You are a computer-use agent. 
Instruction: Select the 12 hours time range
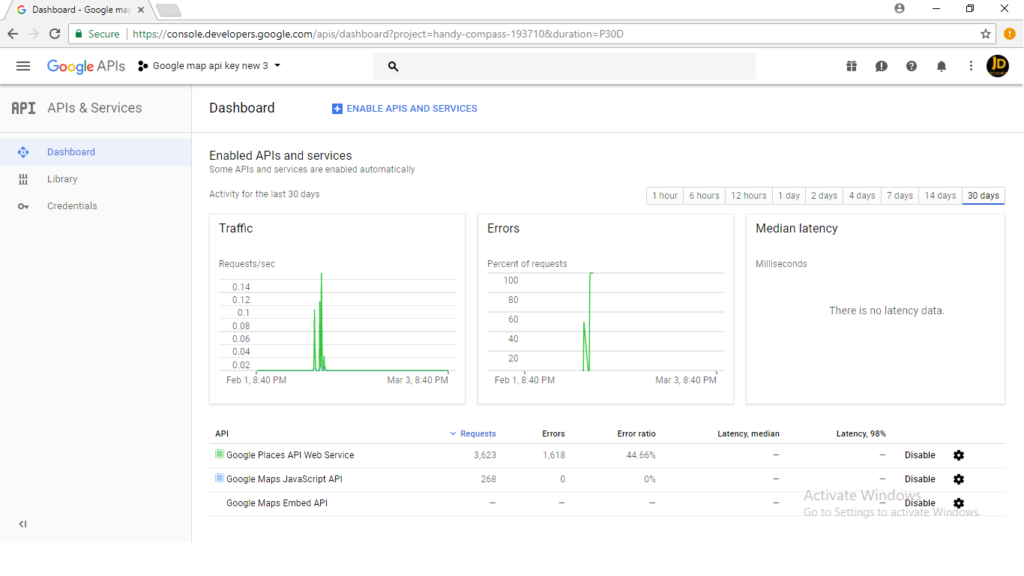click(748, 196)
